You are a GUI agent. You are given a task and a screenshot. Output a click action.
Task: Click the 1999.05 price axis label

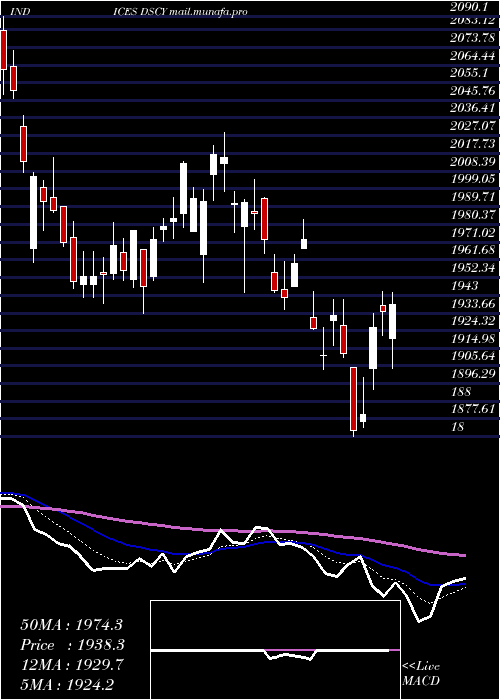coord(472,179)
